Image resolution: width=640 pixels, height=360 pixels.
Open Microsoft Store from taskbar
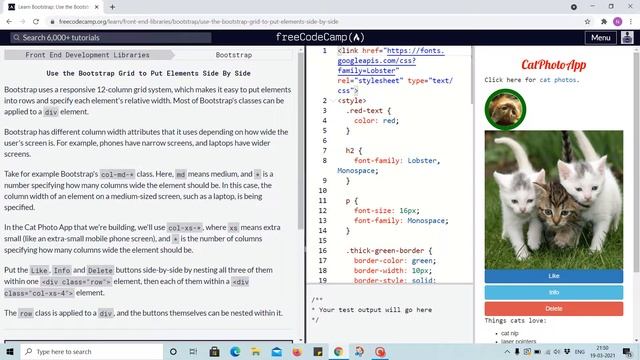pyautogui.click(x=214, y=351)
